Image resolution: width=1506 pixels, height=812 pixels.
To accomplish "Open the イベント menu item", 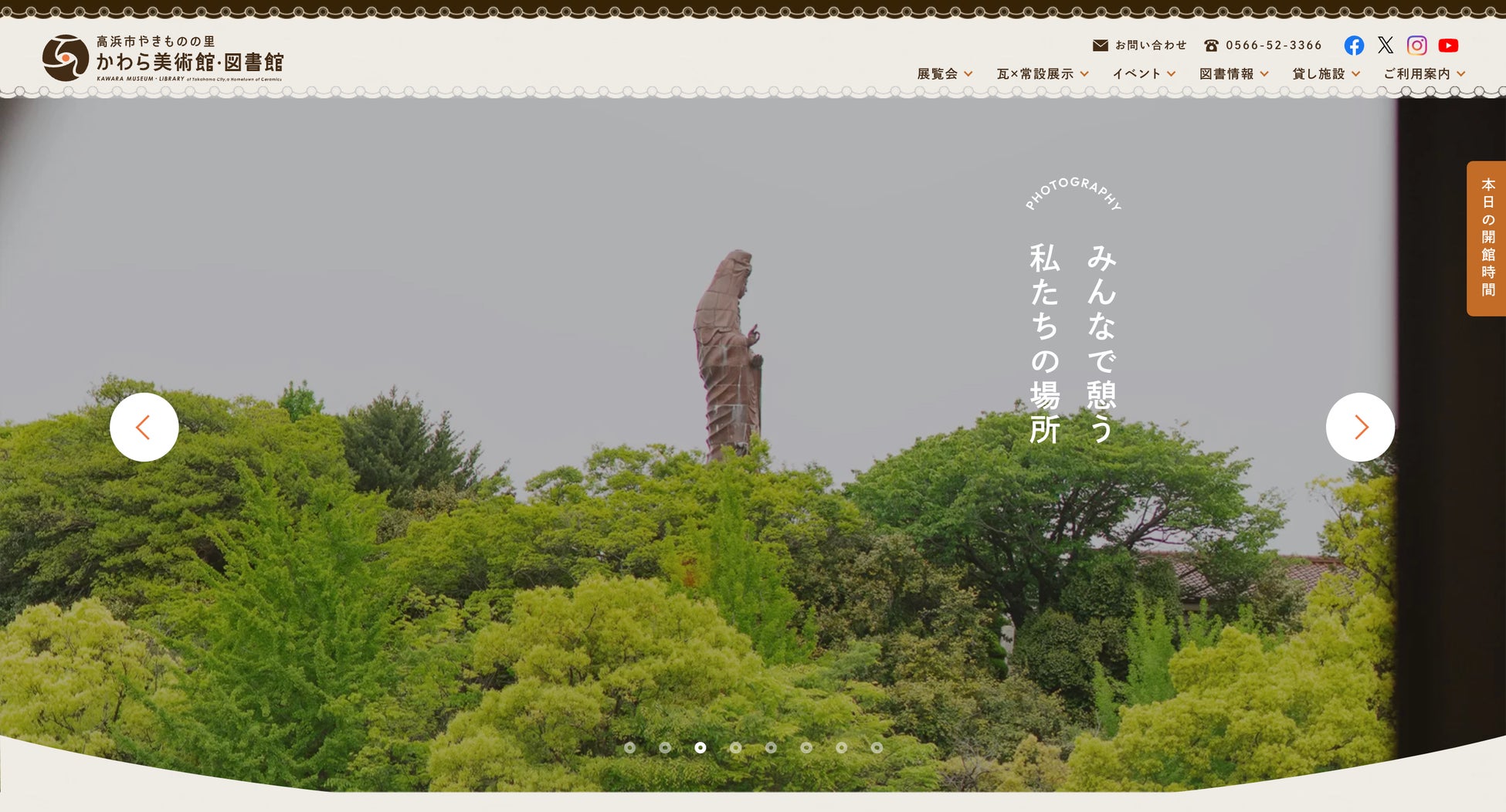I will pyautogui.click(x=1137, y=74).
